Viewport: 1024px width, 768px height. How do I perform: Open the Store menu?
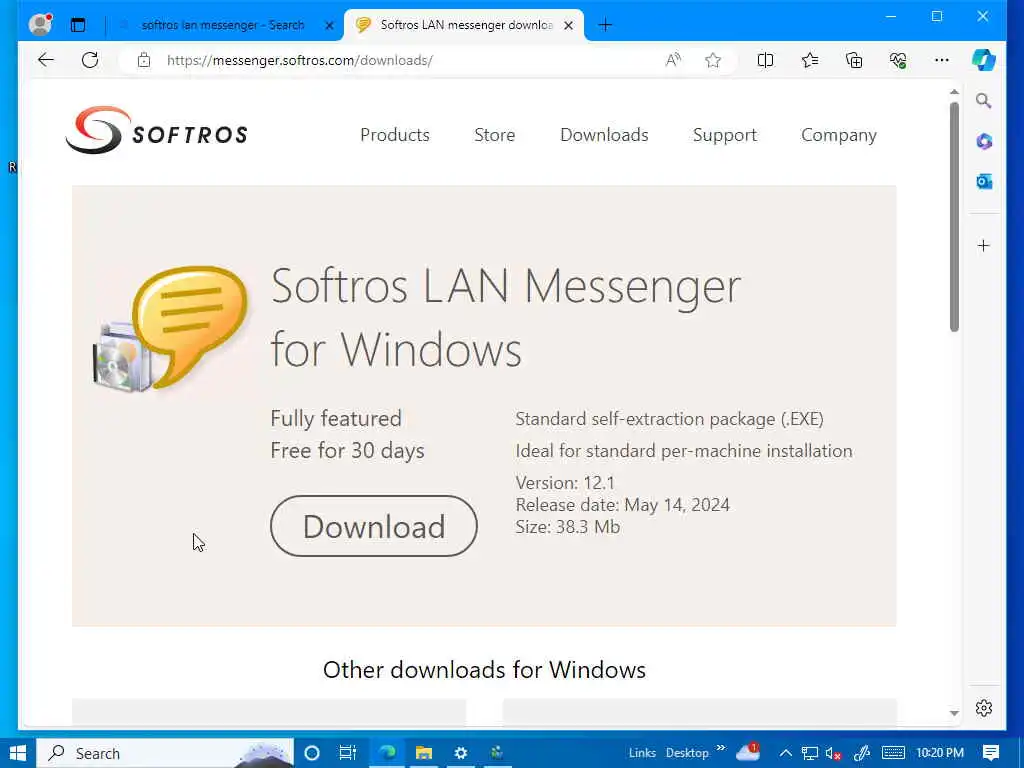point(494,135)
